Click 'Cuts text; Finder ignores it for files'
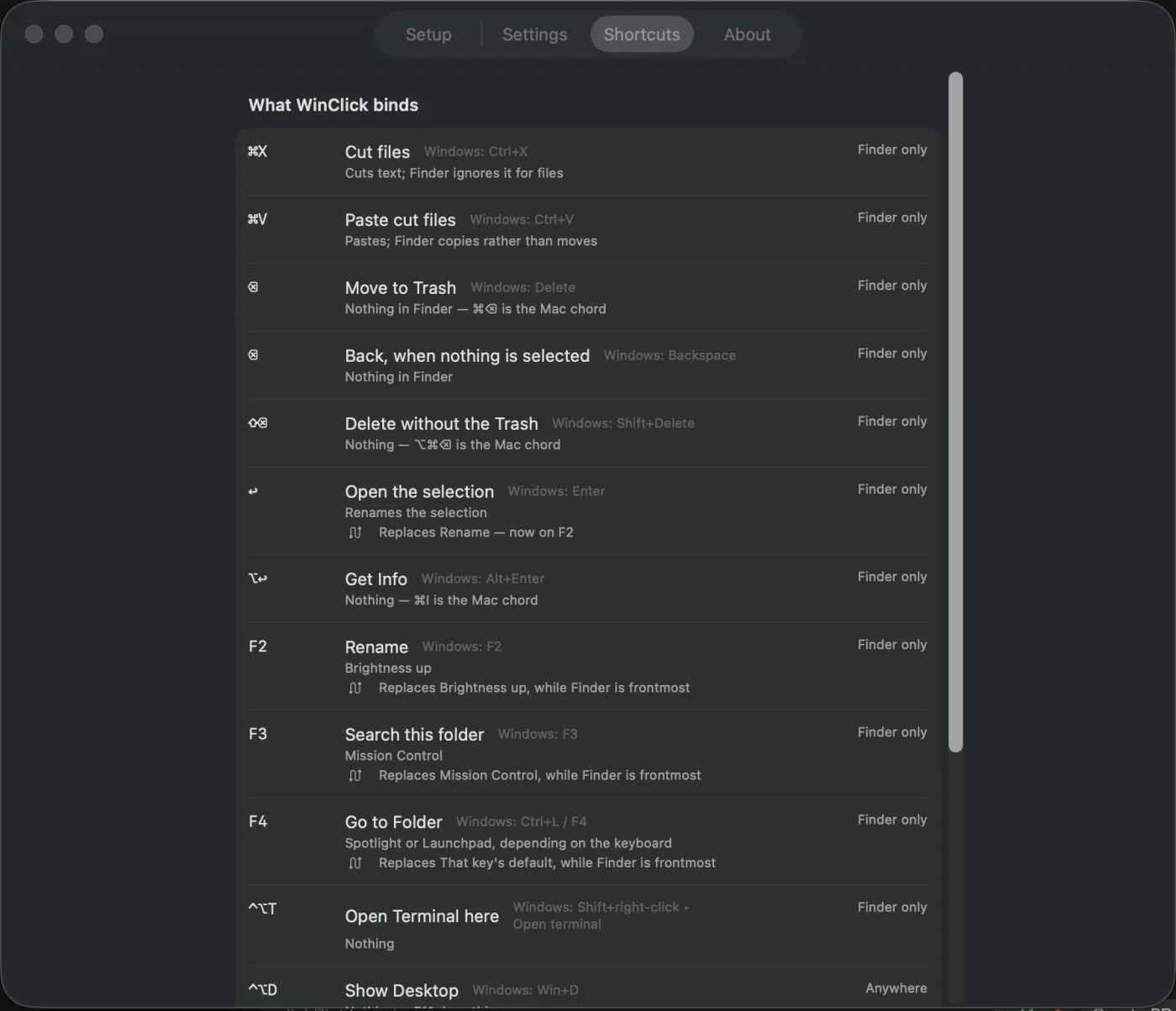This screenshot has height=1011, width=1176. coord(454,173)
